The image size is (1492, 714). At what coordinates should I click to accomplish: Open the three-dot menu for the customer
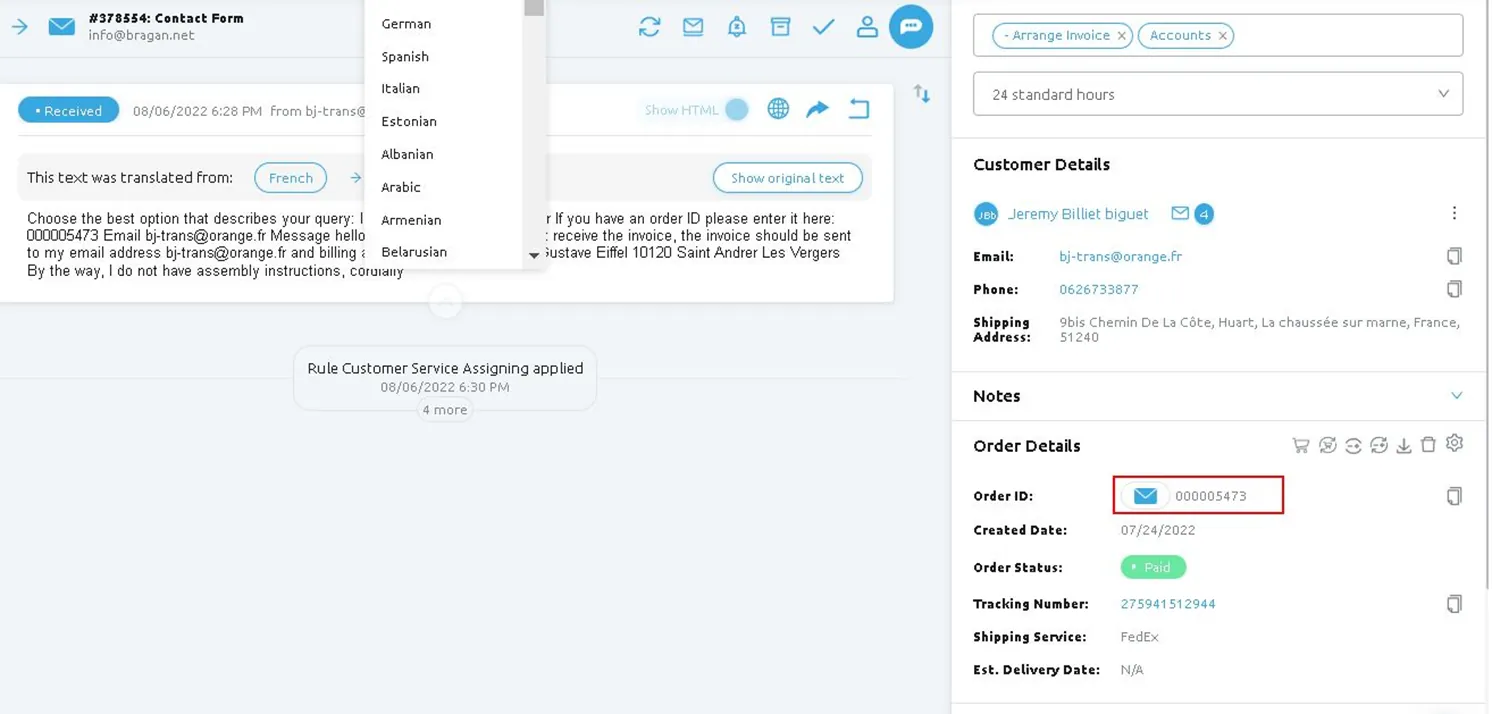(1454, 213)
